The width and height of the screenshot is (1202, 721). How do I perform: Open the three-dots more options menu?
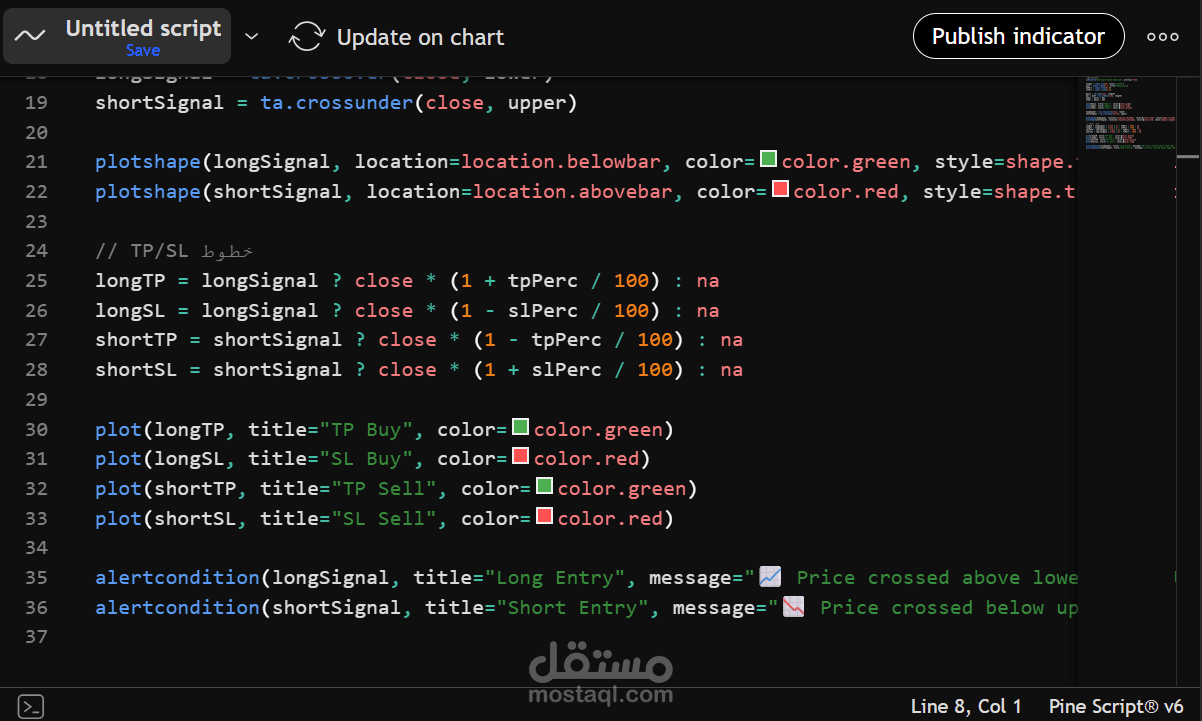click(x=1163, y=37)
